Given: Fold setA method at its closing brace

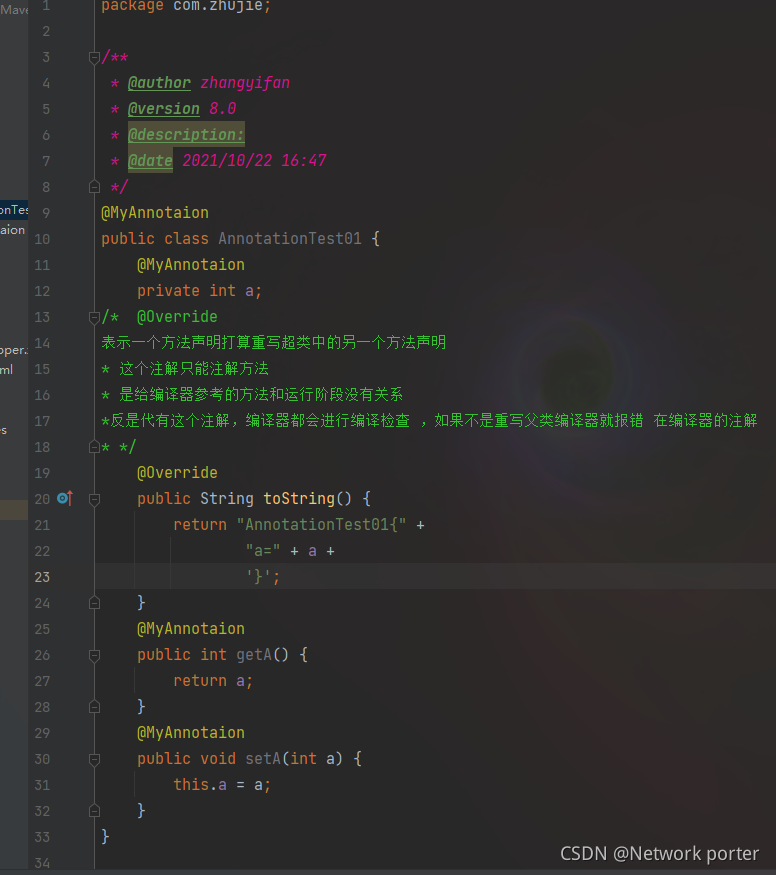Looking at the screenshot, I should tap(94, 811).
